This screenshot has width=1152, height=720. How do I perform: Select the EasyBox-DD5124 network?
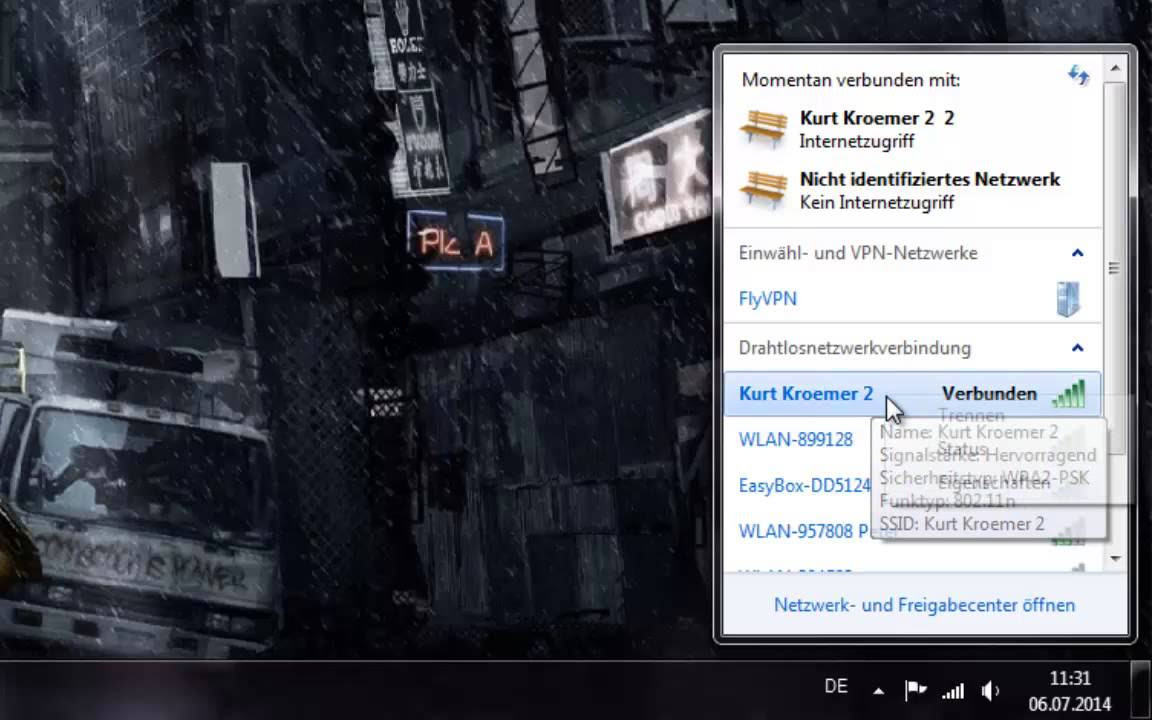click(x=804, y=486)
